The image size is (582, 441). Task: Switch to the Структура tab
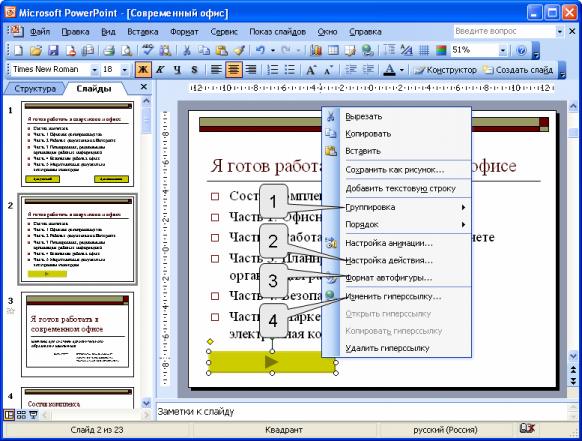tap(35, 89)
